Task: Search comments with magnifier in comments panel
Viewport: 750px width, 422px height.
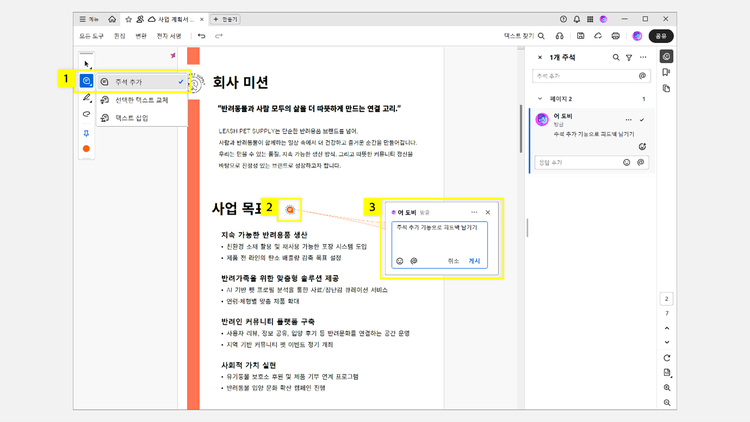Action: [616, 57]
